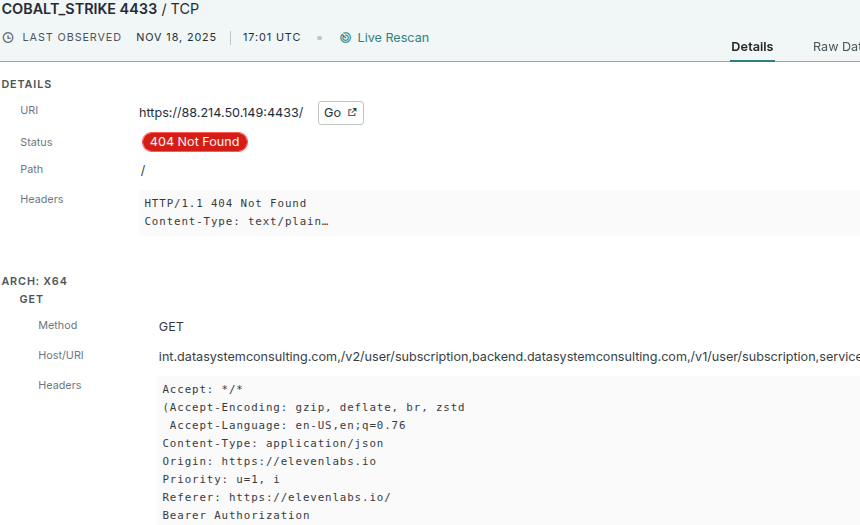The width and height of the screenshot is (860, 525).
Task: Click the URI https://88.214.50.149:4433/
Action: (221, 113)
